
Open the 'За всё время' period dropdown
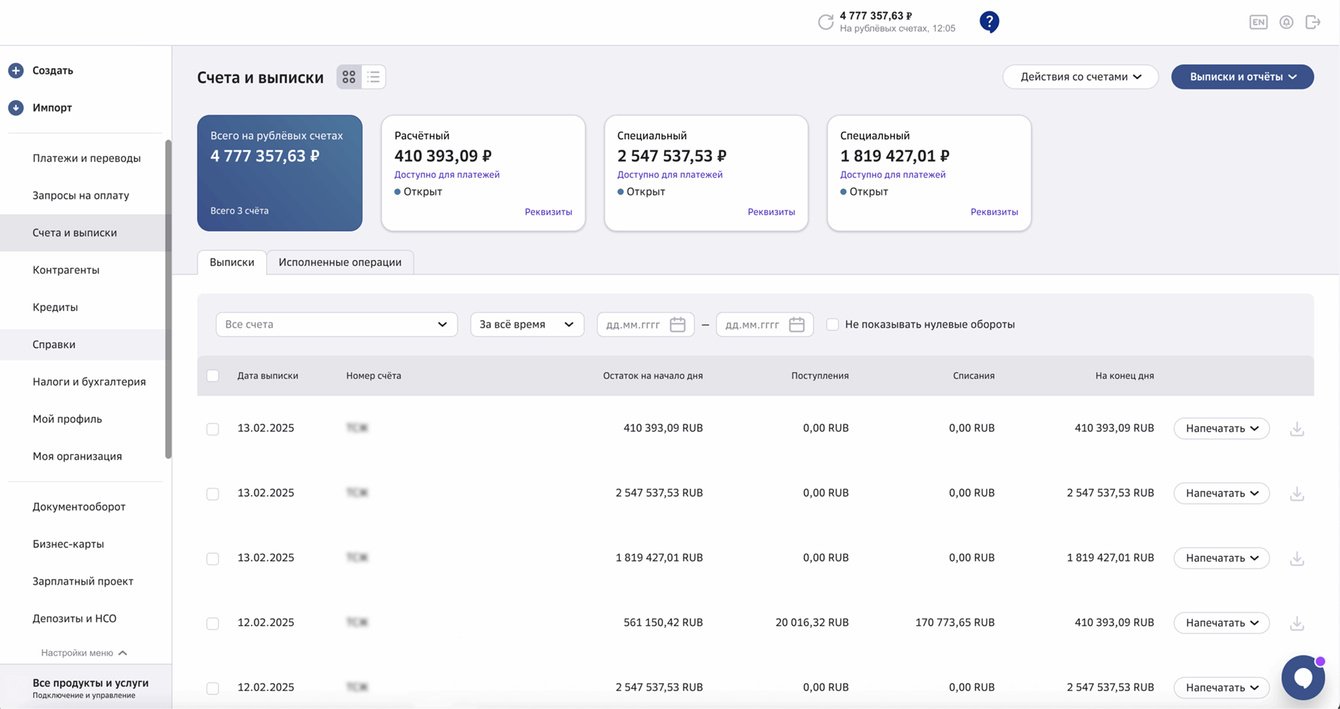[527, 325]
